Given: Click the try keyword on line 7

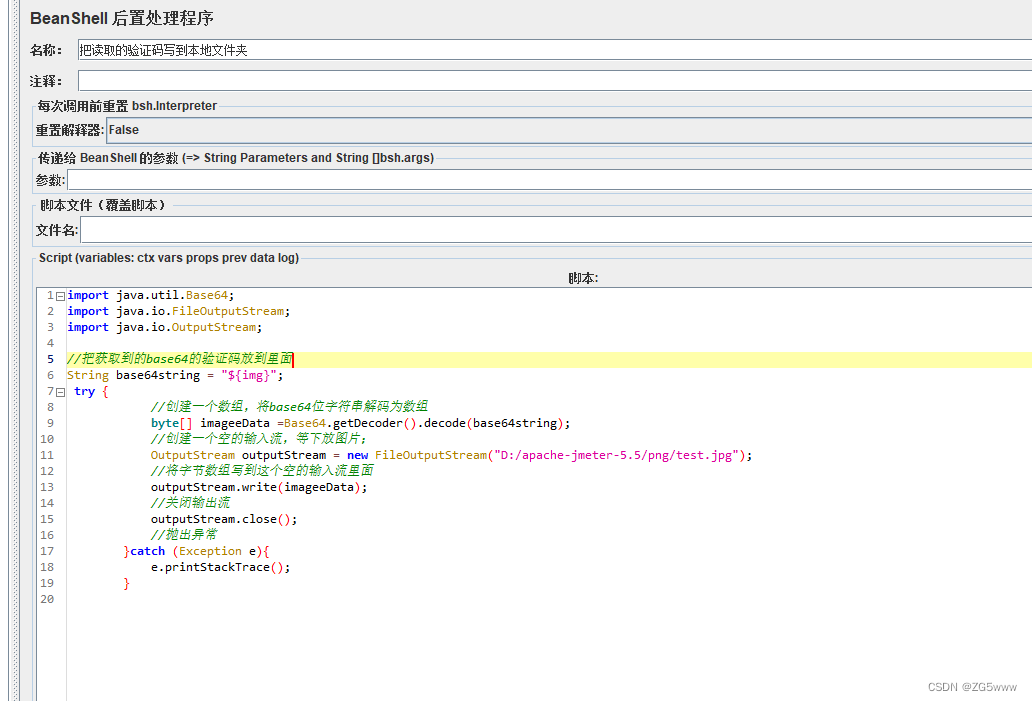Looking at the screenshot, I should (84, 391).
